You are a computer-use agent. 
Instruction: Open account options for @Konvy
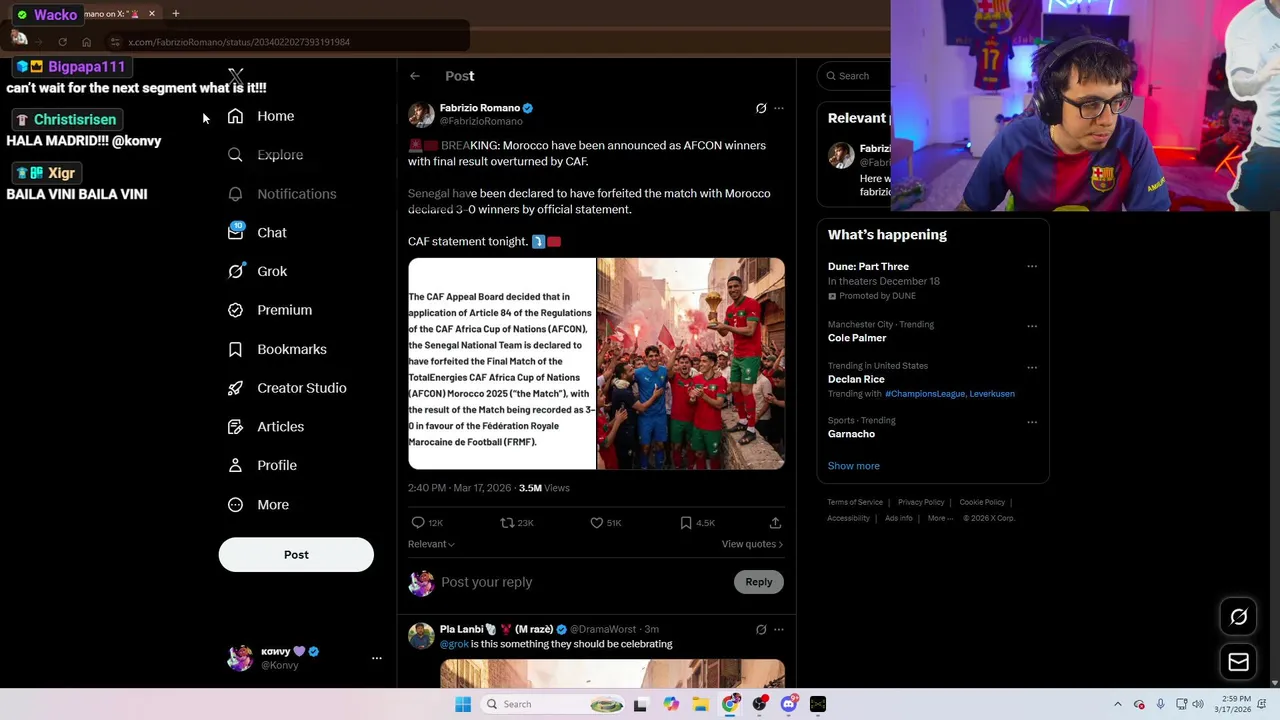coord(377,658)
